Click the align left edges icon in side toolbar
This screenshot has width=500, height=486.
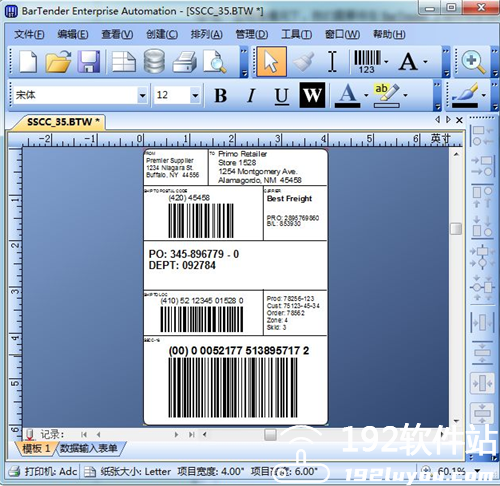[482, 136]
